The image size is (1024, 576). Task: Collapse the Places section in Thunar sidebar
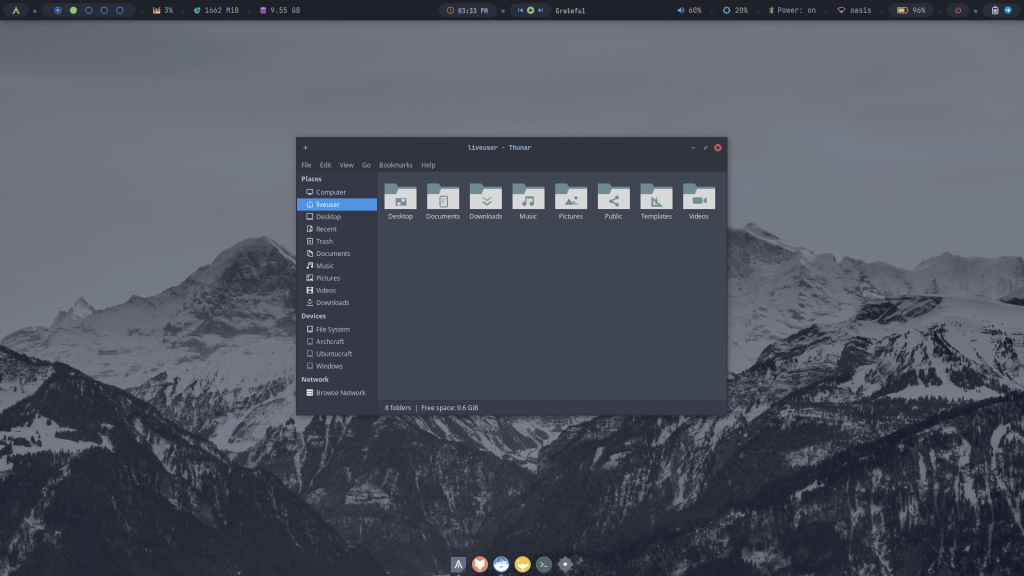tap(313, 178)
